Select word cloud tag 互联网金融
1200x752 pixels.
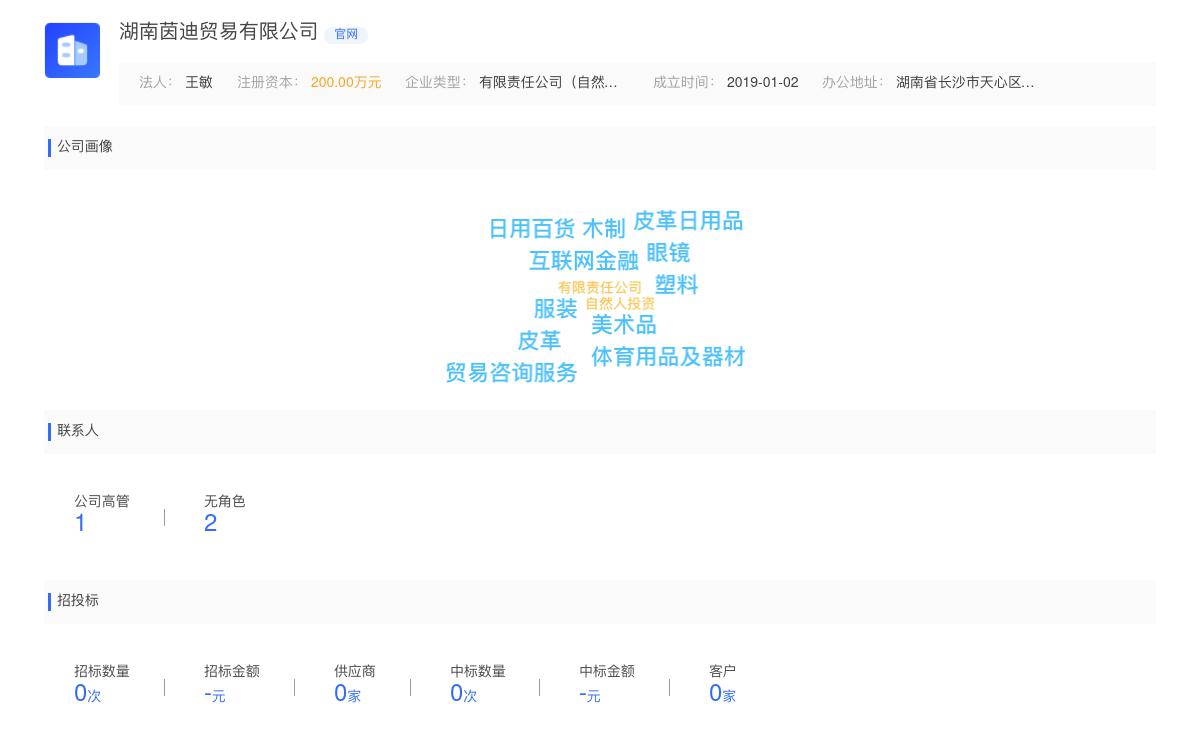pyautogui.click(x=584, y=261)
